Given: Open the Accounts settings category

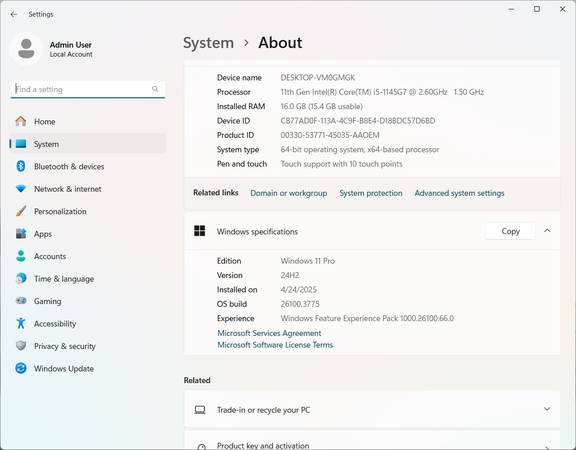Looking at the screenshot, I should coord(87,256).
